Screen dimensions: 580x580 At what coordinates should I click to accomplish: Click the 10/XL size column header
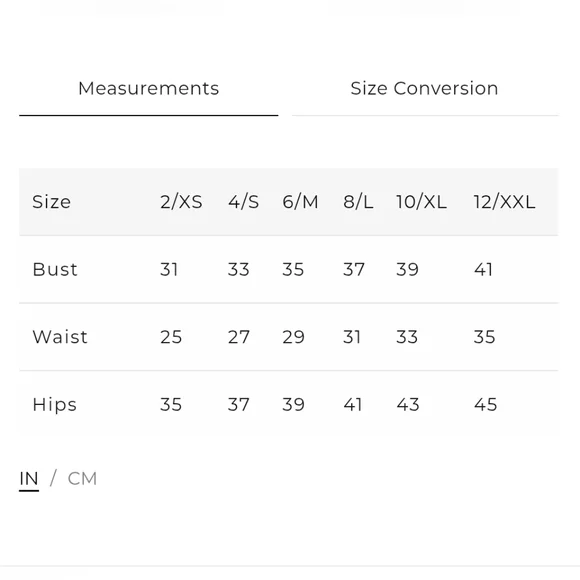click(x=421, y=202)
